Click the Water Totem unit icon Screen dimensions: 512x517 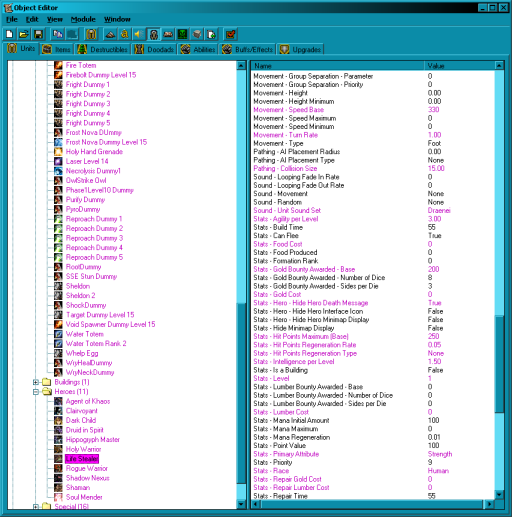point(58,334)
